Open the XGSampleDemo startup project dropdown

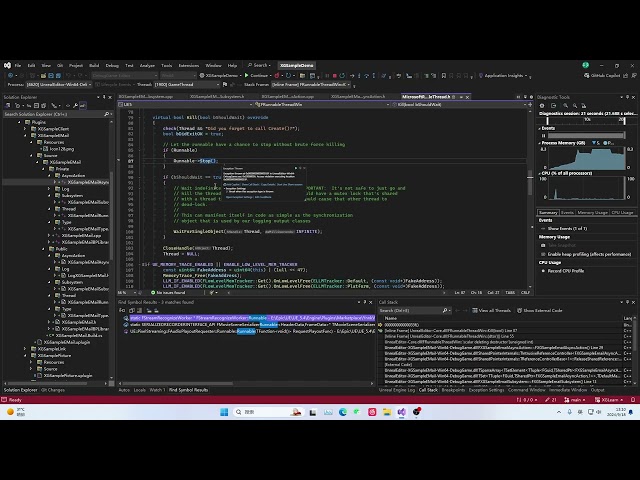click(x=220, y=76)
